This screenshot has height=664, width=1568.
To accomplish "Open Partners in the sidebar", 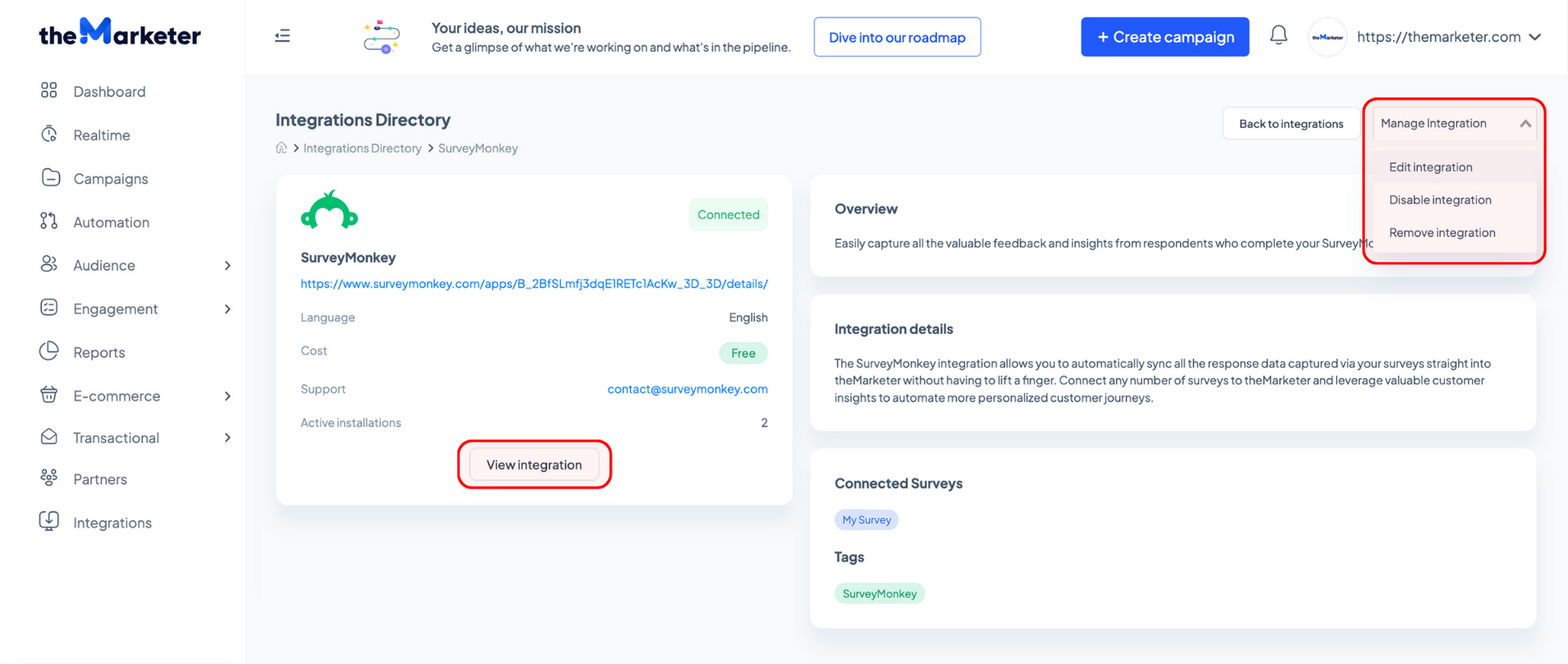I will coord(100,479).
